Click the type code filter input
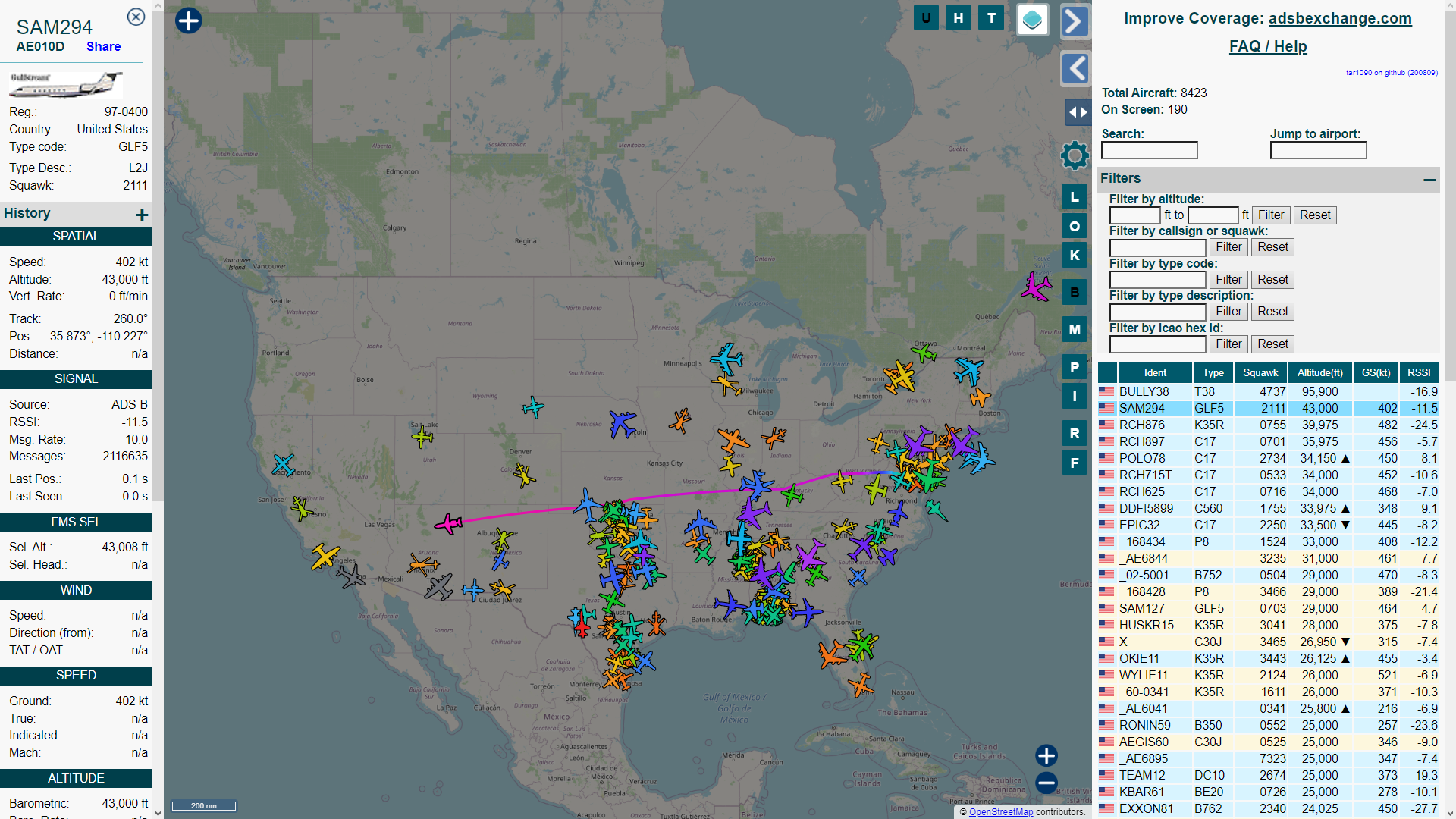 pyautogui.click(x=1157, y=280)
